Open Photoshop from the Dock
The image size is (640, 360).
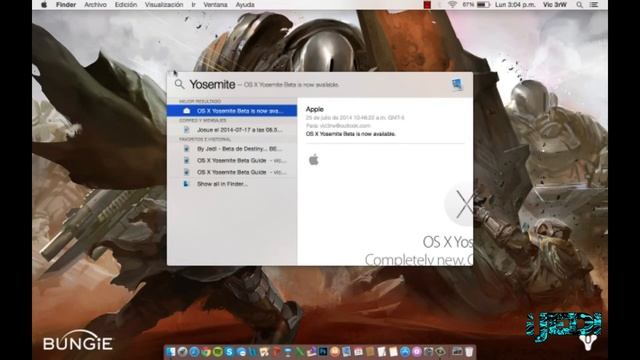(x=323, y=351)
